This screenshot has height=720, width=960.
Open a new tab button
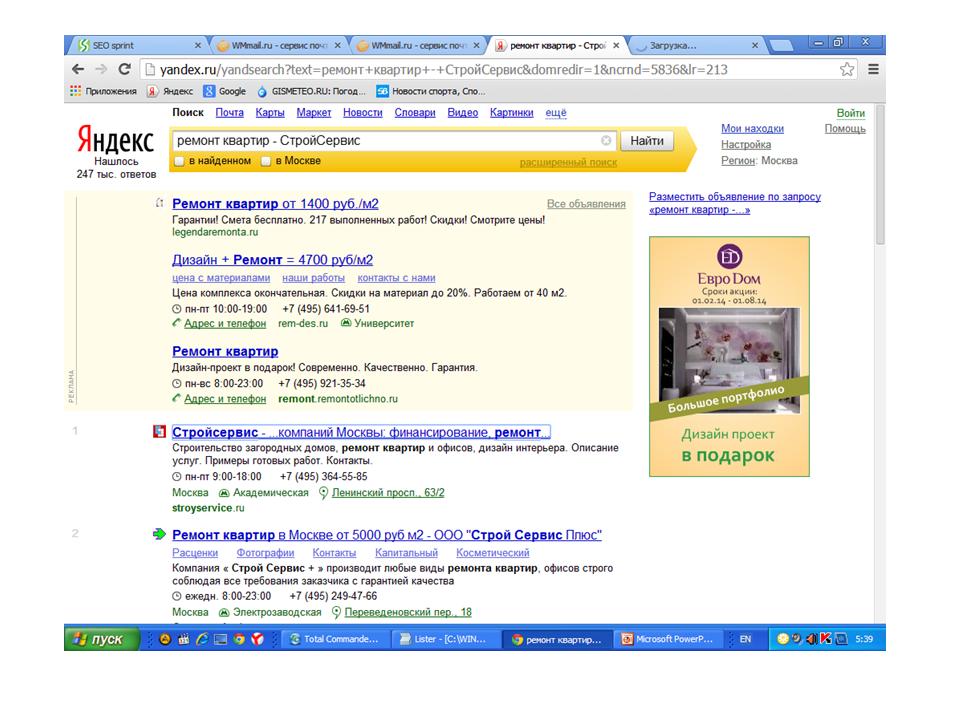(x=781, y=45)
